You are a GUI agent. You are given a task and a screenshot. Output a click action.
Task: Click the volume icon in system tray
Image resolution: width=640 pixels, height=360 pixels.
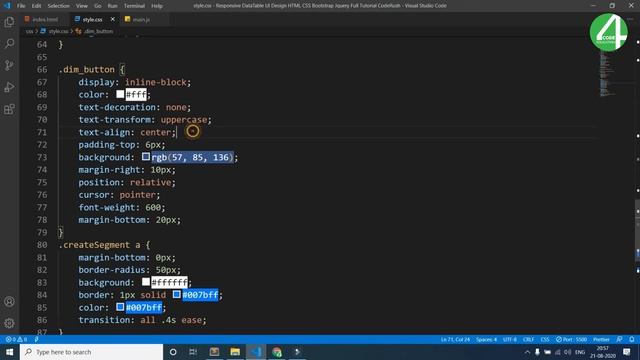pos(568,352)
